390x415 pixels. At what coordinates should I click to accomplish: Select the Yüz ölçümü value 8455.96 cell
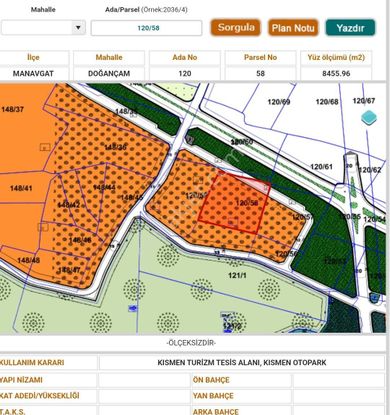pos(336,73)
